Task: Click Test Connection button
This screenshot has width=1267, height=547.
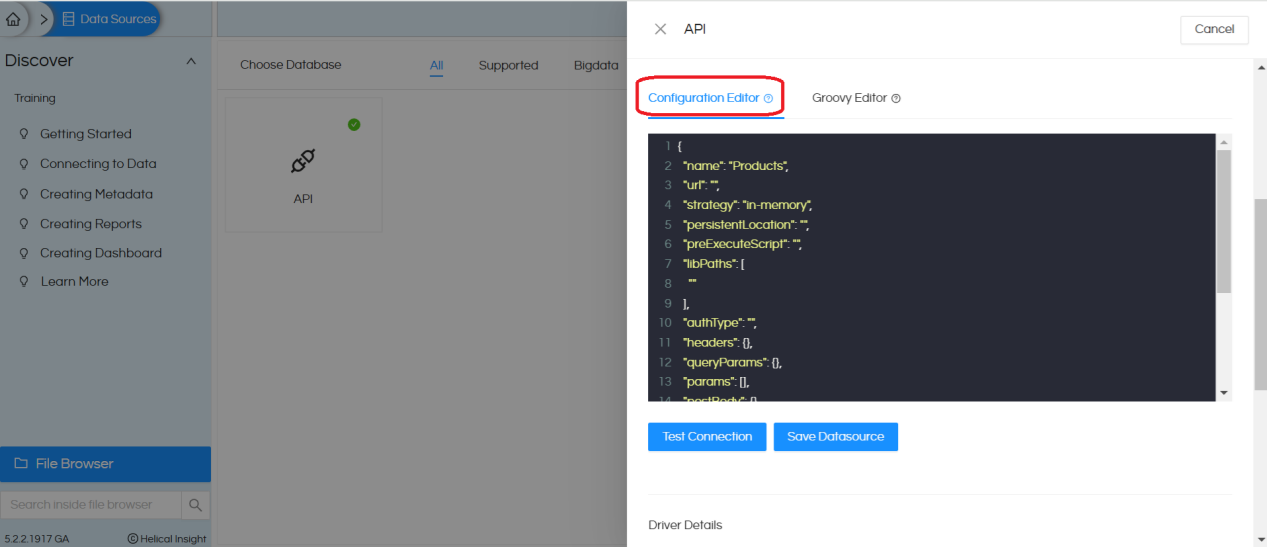Action: 707,437
